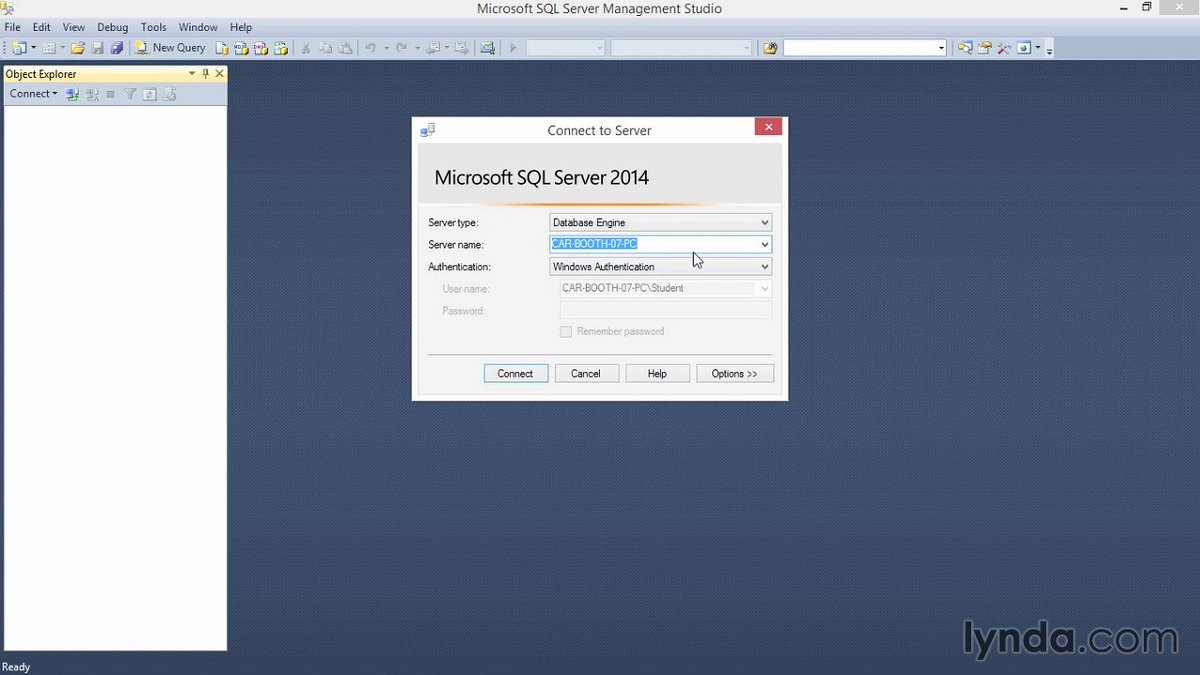Click Connect Object Explorer icon
Viewport: 1200px width, 675px height.
[x=72, y=94]
